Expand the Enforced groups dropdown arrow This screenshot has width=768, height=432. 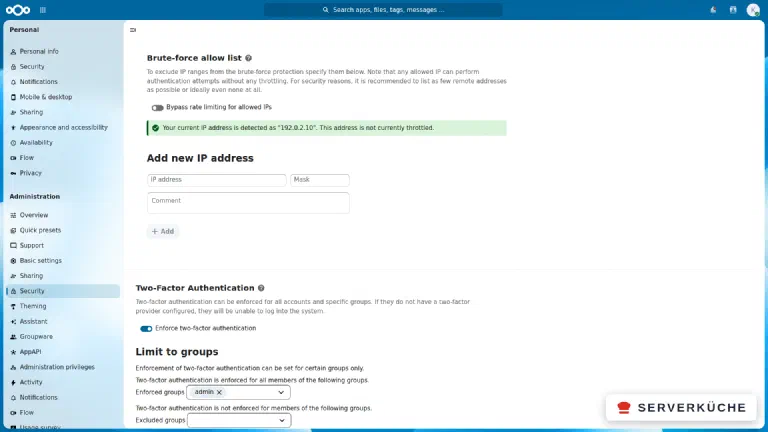coord(281,392)
